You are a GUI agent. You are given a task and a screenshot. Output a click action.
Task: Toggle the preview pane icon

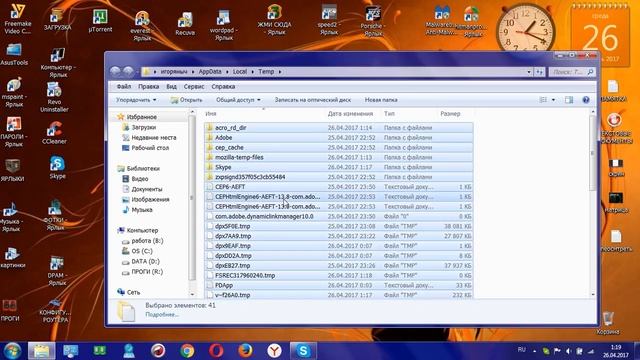coord(569,100)
